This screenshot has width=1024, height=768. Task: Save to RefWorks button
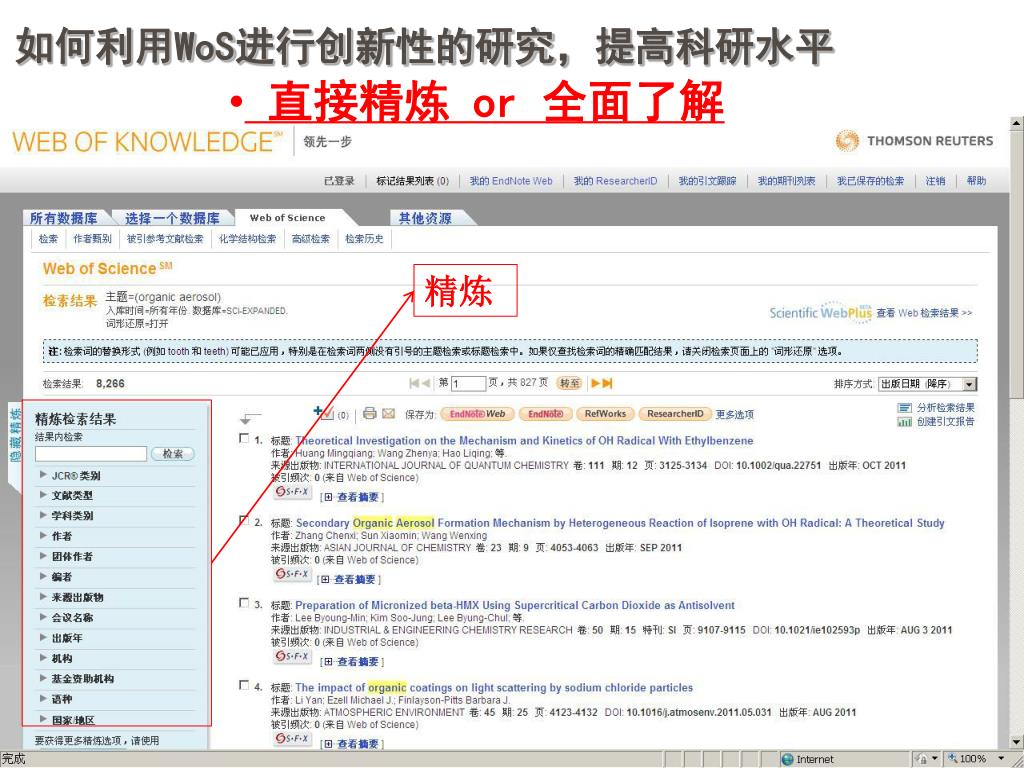[605, 414]
